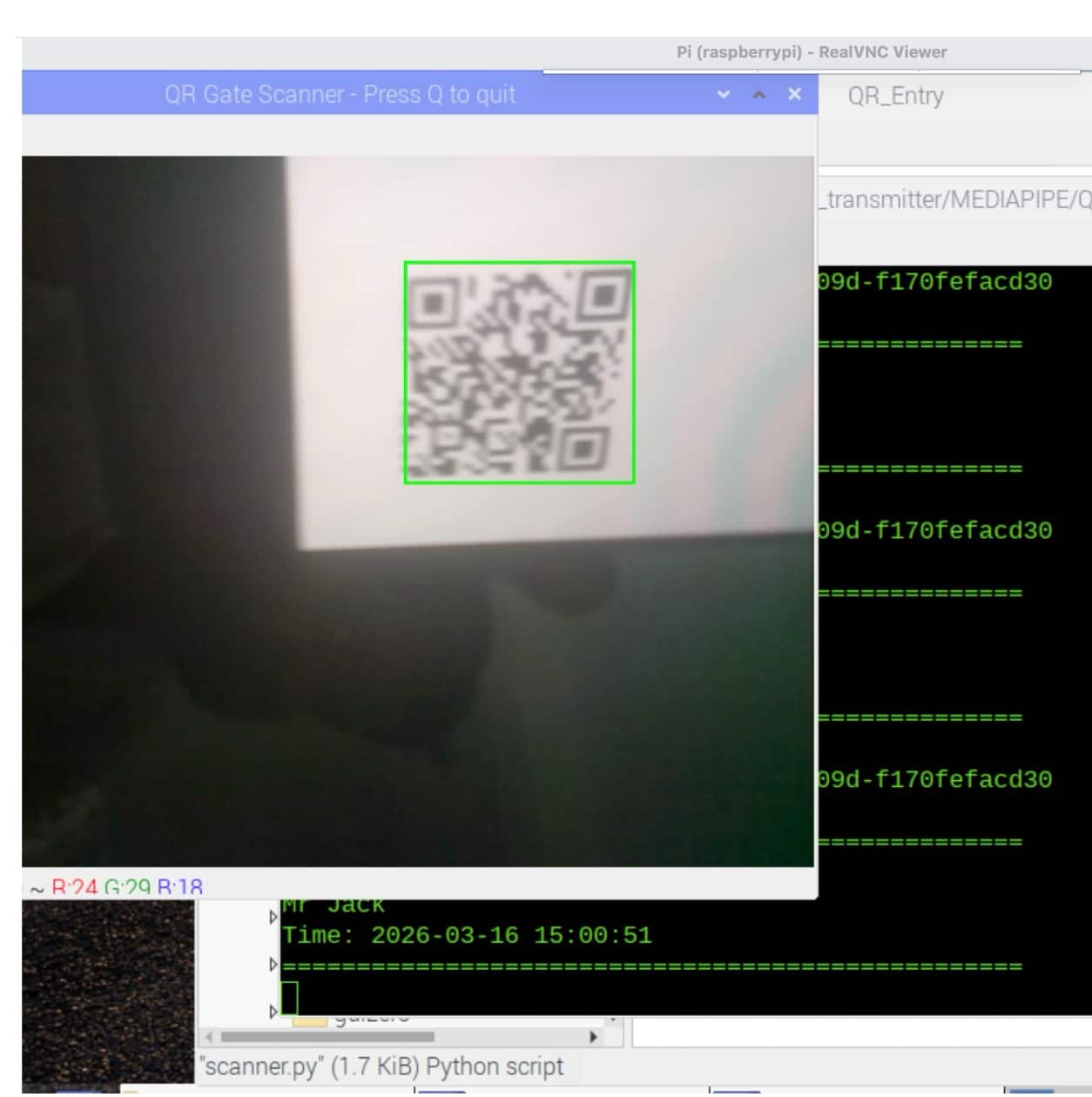The image size is (1092, 1097).
Task: Click the 'scanner.py (1.7 KiB) Python script' status text
Action: (x=381, y=1067)
